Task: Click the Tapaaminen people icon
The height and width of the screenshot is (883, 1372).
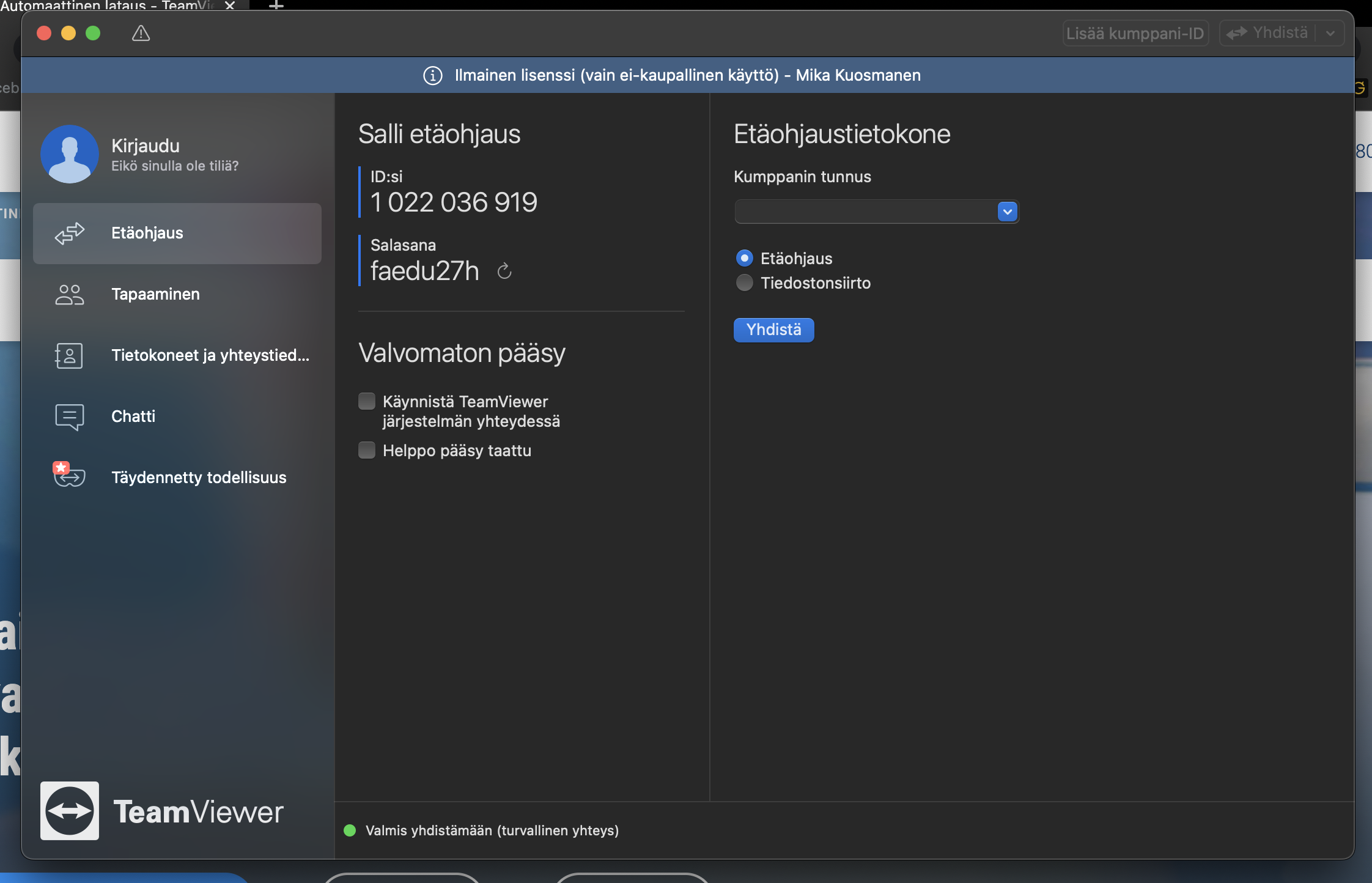Action: click(x=70, y=294)
